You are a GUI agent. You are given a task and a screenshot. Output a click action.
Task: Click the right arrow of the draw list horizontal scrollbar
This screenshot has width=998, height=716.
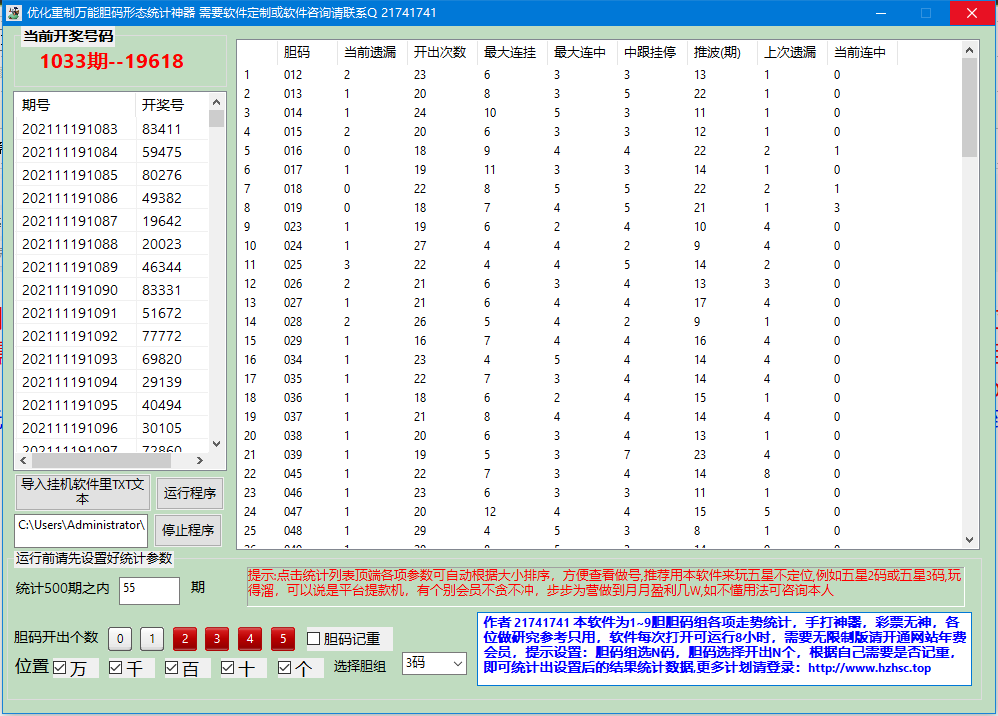[199, 460]
